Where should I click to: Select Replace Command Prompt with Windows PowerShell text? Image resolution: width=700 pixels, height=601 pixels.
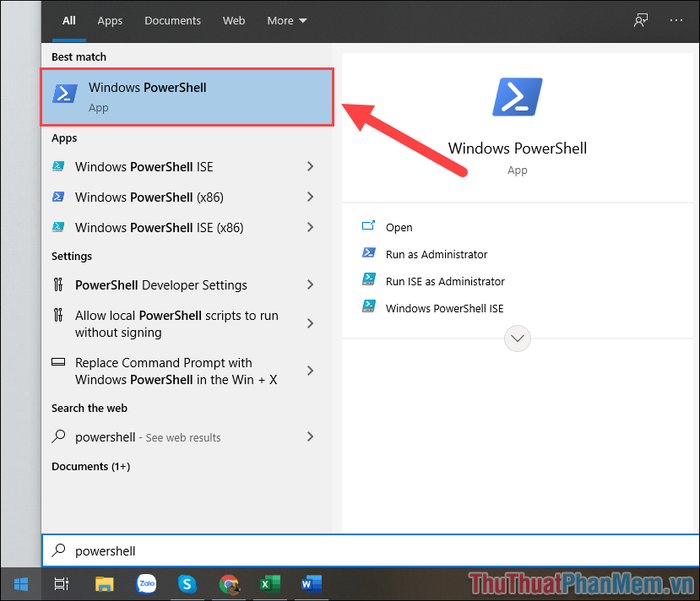coord(176,371)
